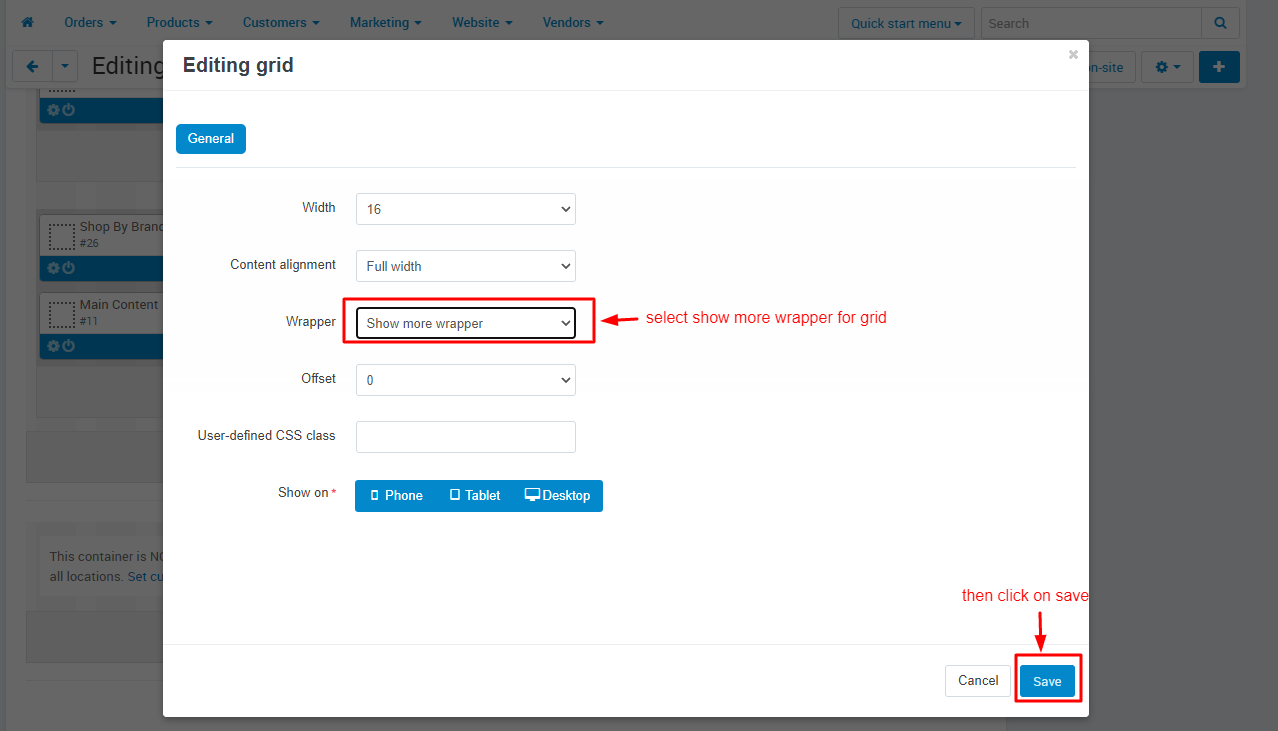Open the Content alignment dropdown
This screenshot has width=1278, height=731.
[x=466, y=266]
